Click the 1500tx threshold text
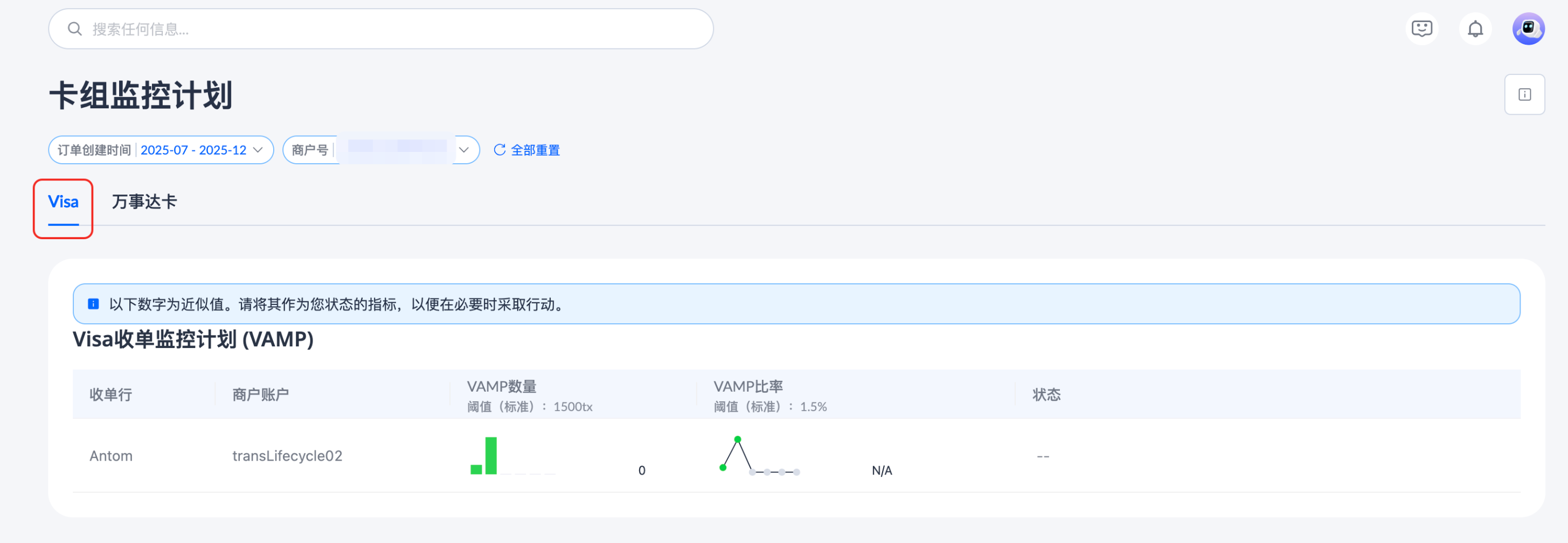 click(x=573, y=407)
